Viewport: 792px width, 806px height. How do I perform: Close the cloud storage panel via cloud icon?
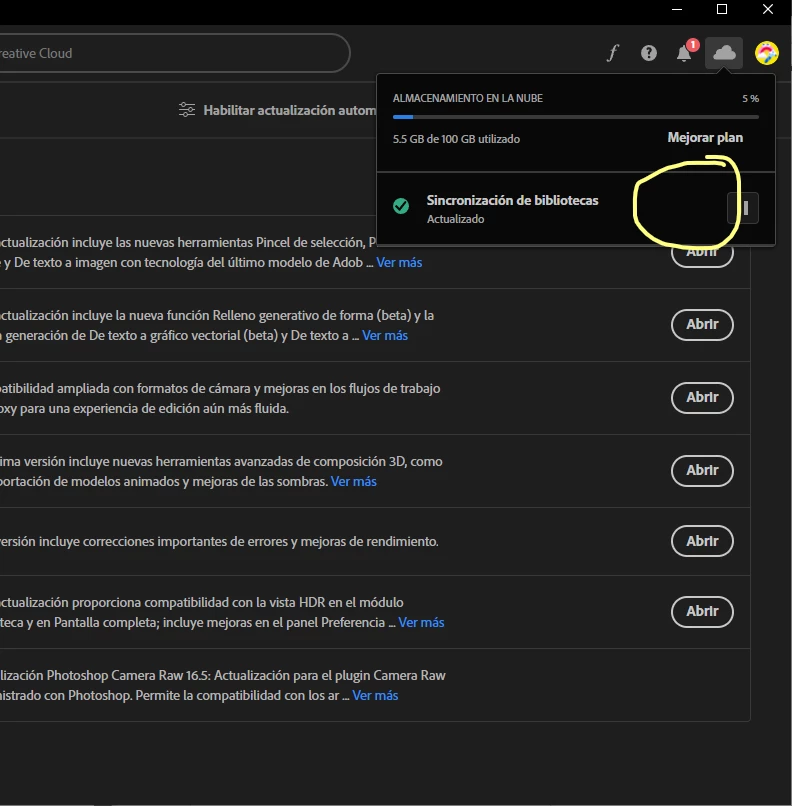click(x=724, y=52)
